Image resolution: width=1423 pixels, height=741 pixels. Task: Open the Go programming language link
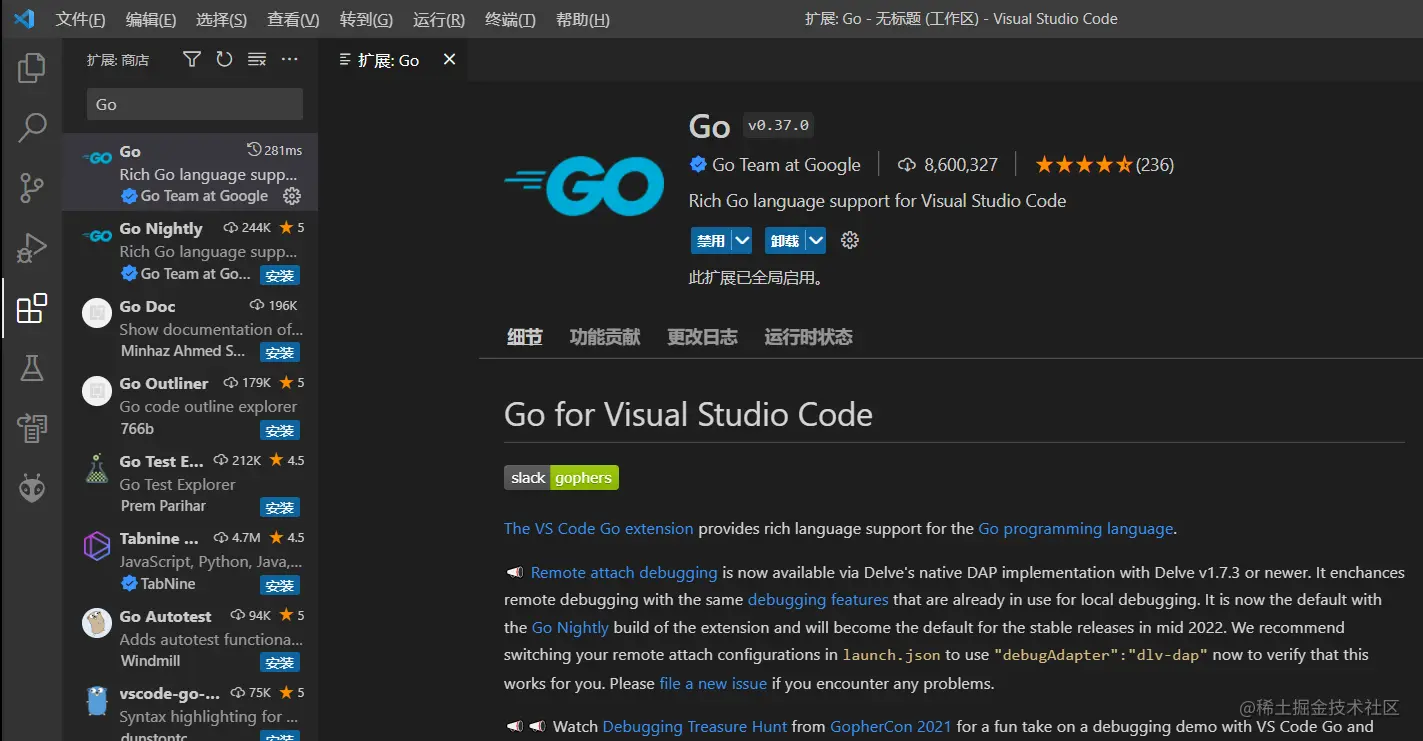pyautogui.click(x=1075, y=528)
